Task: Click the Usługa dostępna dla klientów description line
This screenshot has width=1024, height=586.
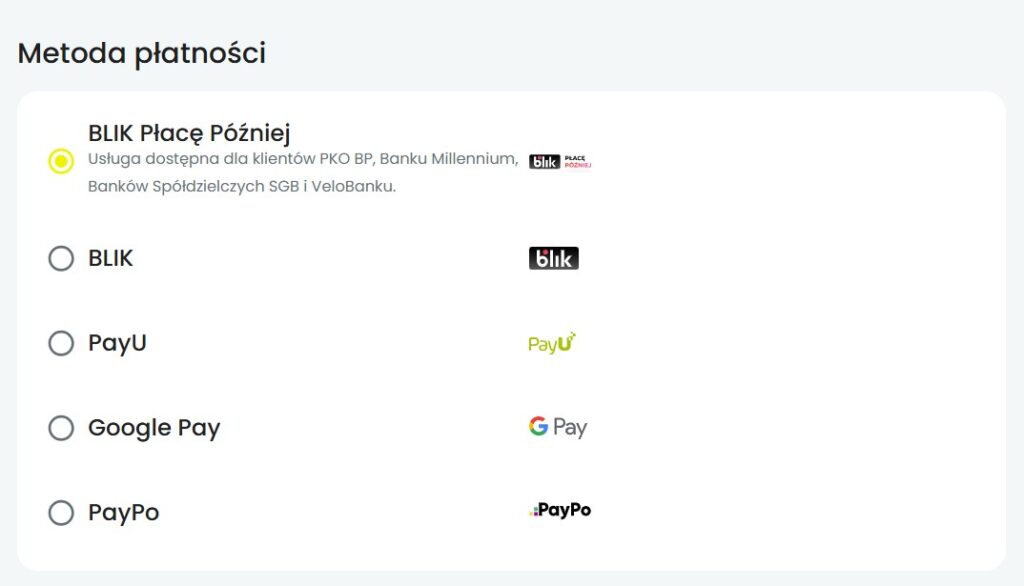Action: tap(303, 159)
